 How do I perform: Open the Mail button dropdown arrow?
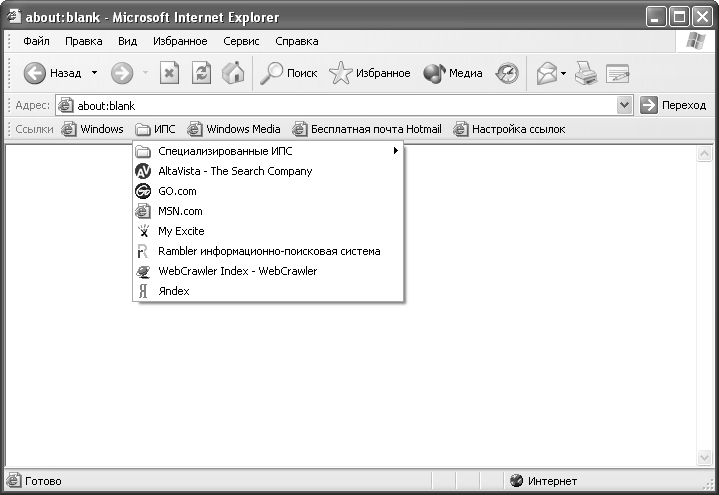pos(563,73)
